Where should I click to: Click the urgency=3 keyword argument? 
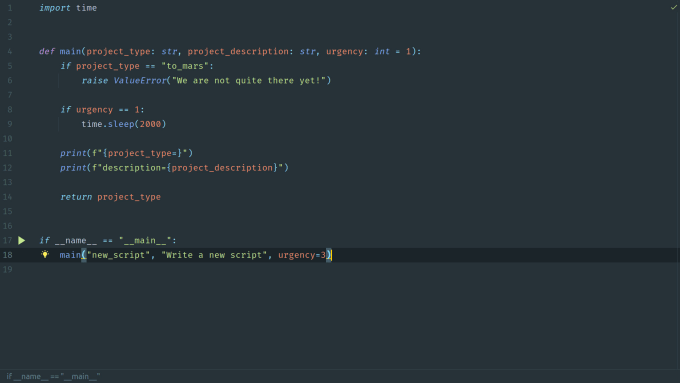pyautogui.click(x=302, y=255)
